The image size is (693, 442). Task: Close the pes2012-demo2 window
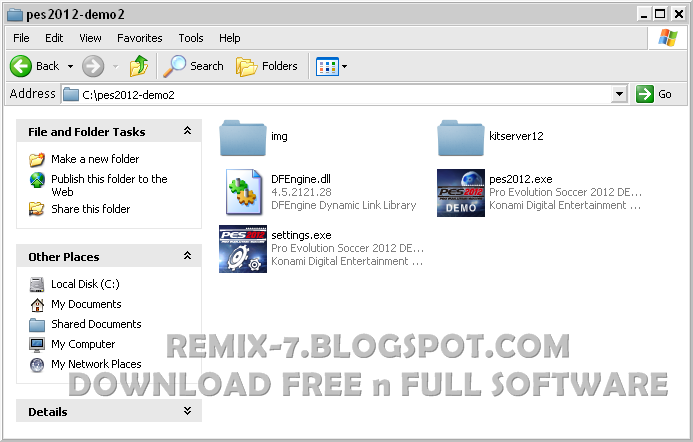(x=678, y=15)
